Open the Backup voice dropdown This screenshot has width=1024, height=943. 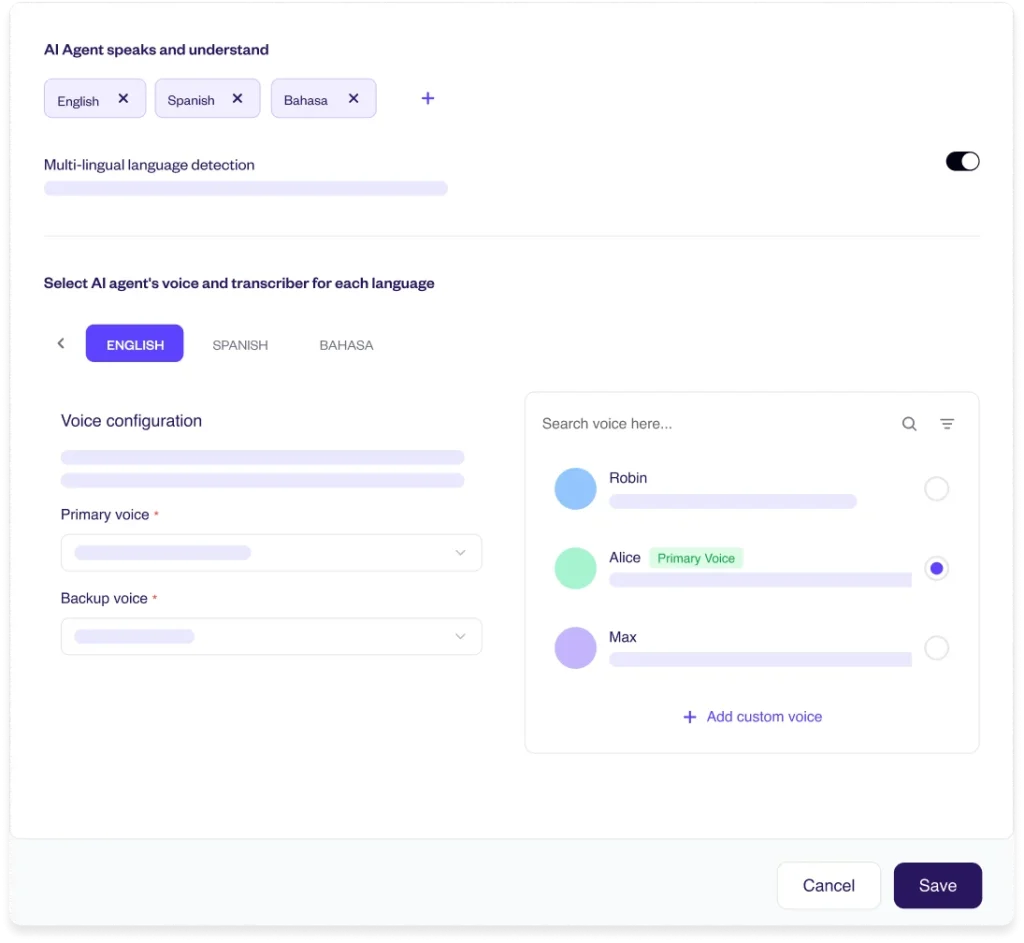pos(271,637)
